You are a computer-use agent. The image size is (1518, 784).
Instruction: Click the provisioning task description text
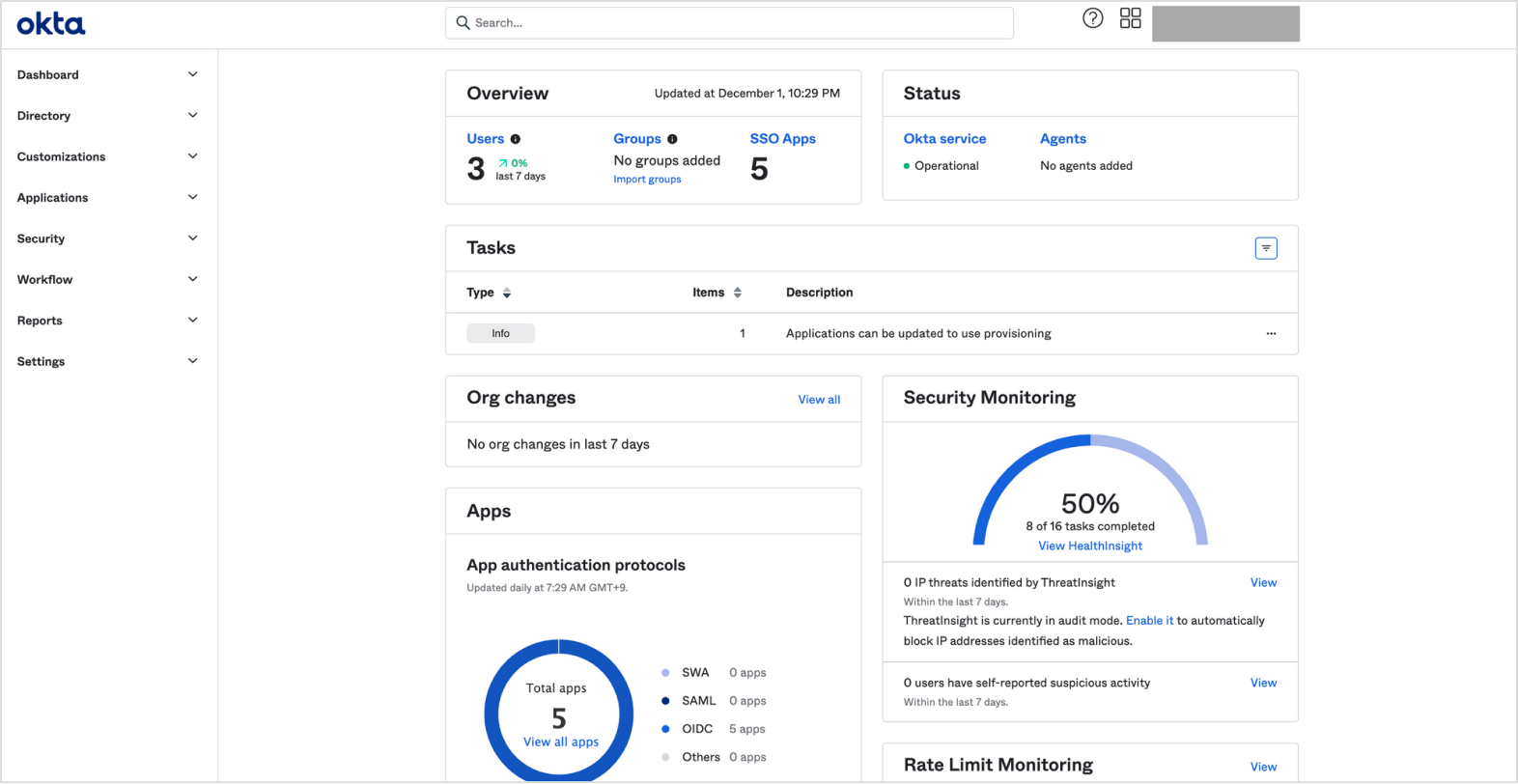point(918,333)
